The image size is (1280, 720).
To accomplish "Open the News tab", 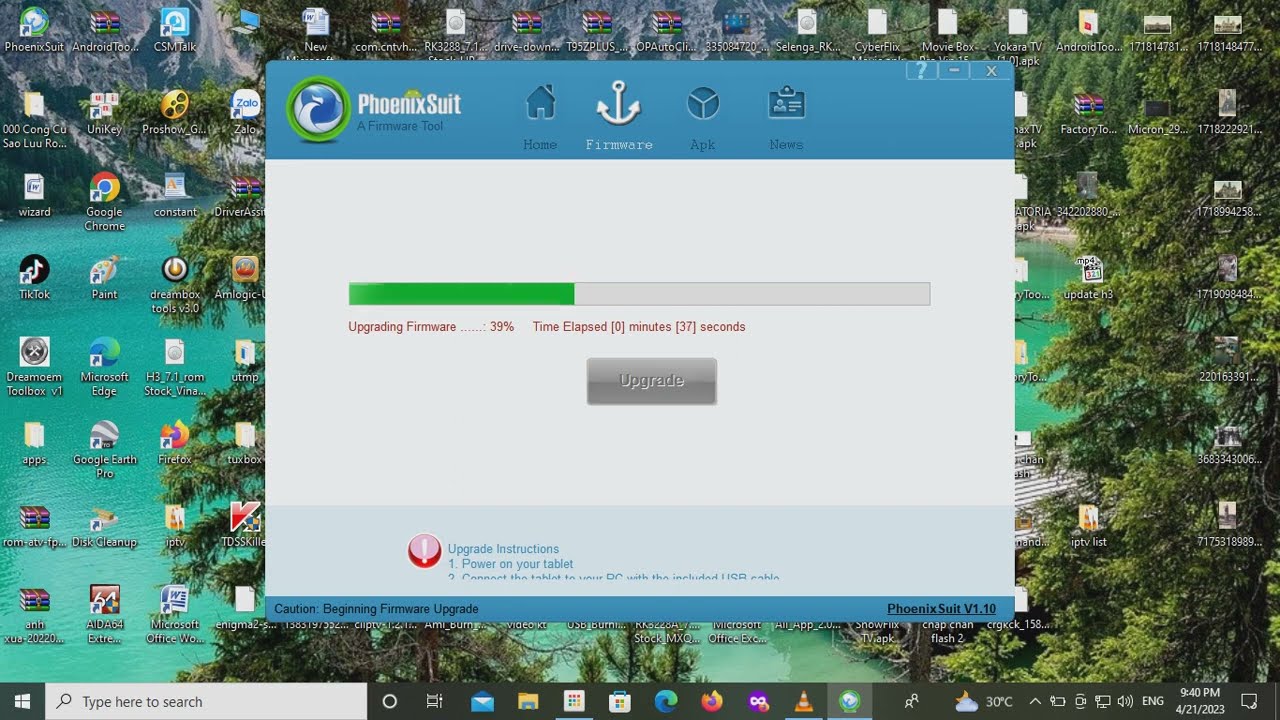I will [x=786, y=118].
